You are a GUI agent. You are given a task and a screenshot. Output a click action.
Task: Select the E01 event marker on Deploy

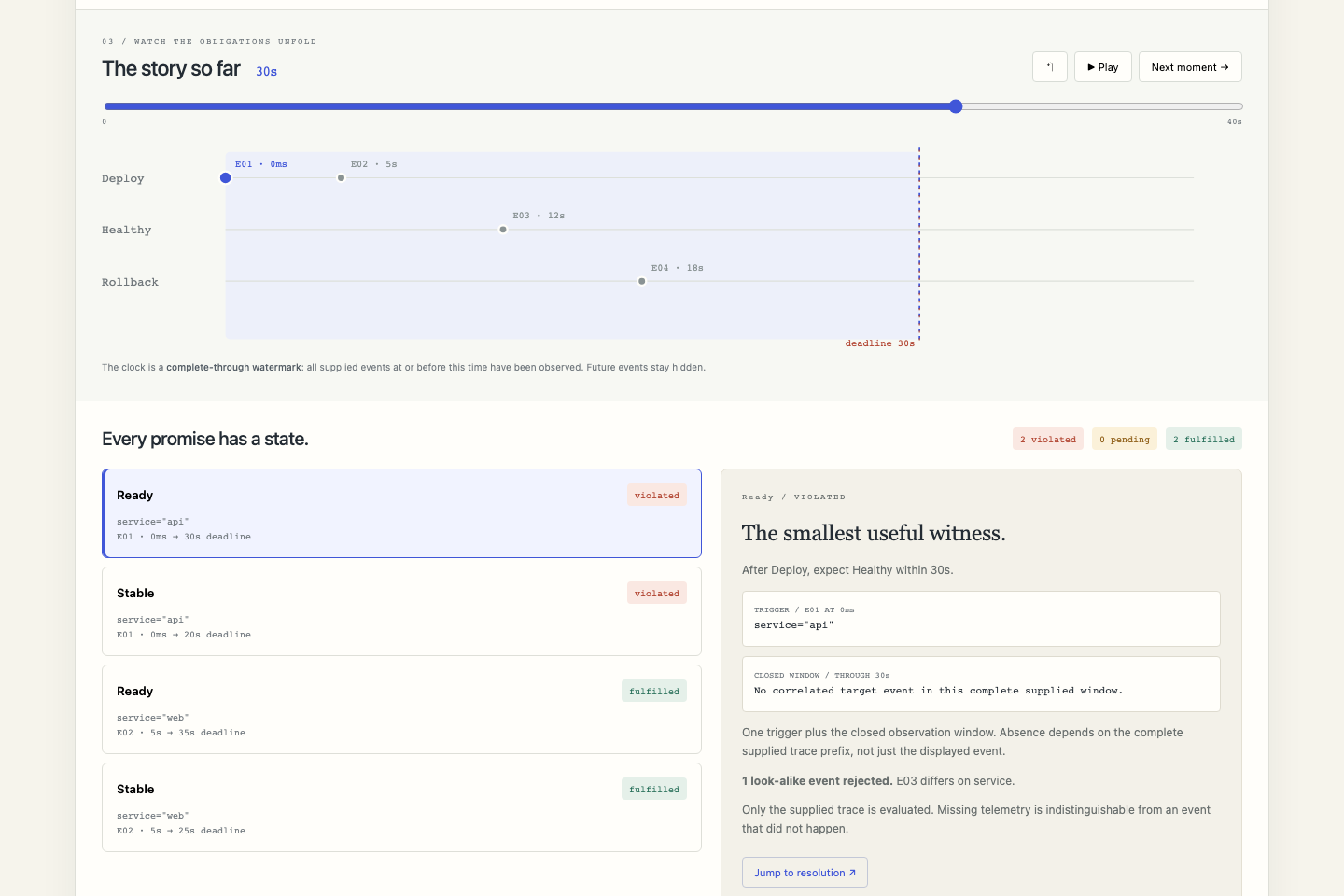pos(225,177)
